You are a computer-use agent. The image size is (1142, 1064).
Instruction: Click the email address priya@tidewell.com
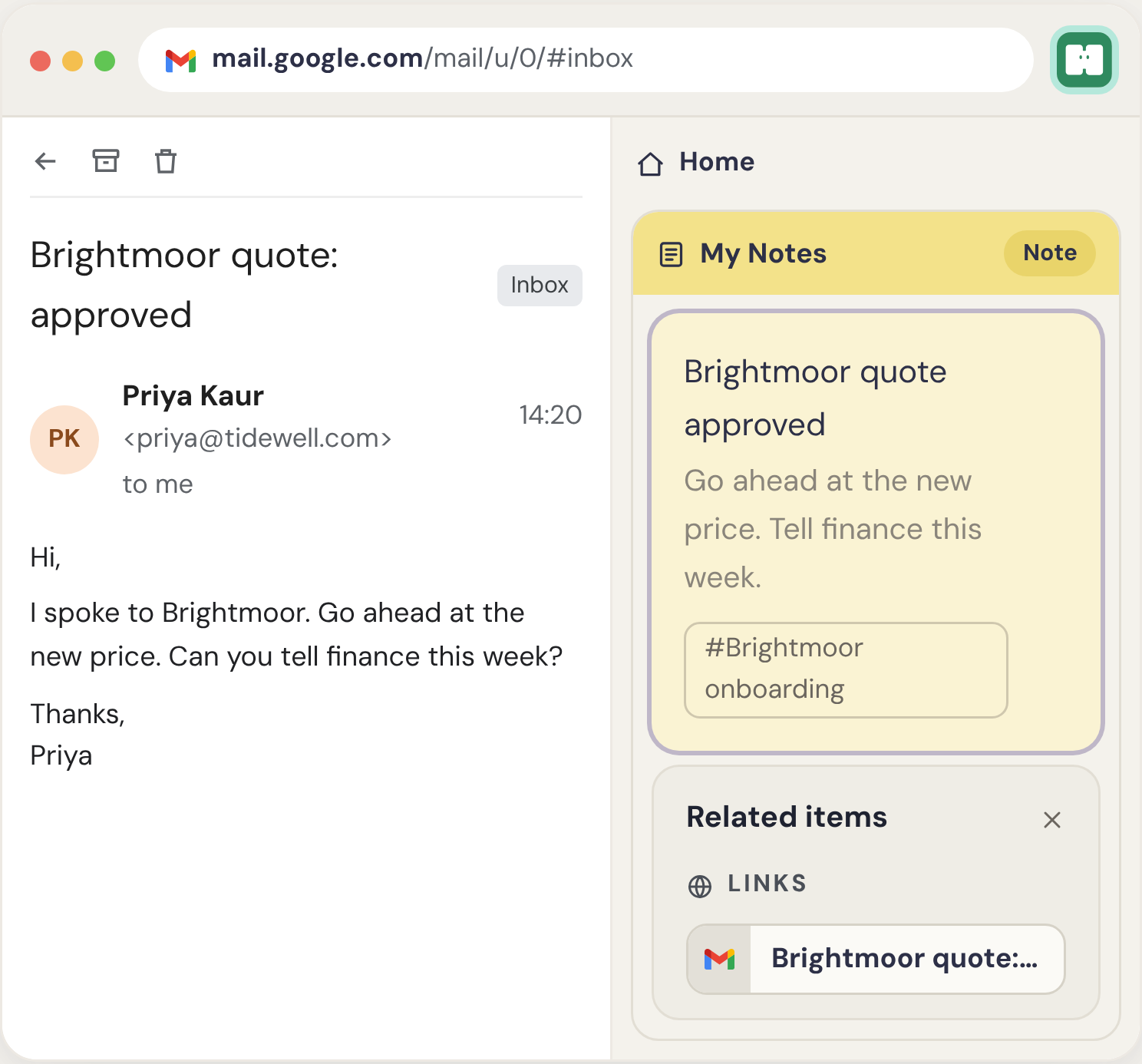pyautogui.click(x=258, y=438)
